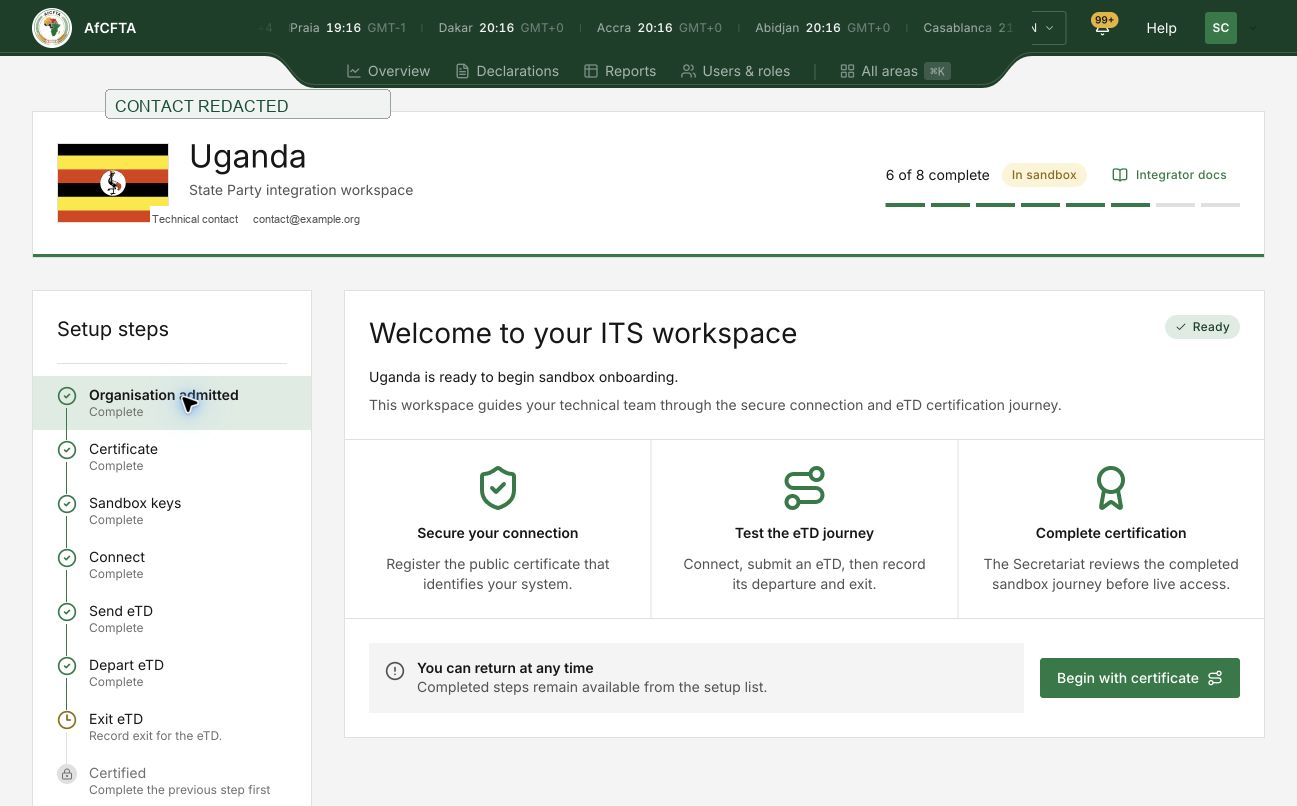The height and width of the screenshot is (806, 1297).
Task: Select the Organisation admitted setup step
Action: click(x=172, y=403)
